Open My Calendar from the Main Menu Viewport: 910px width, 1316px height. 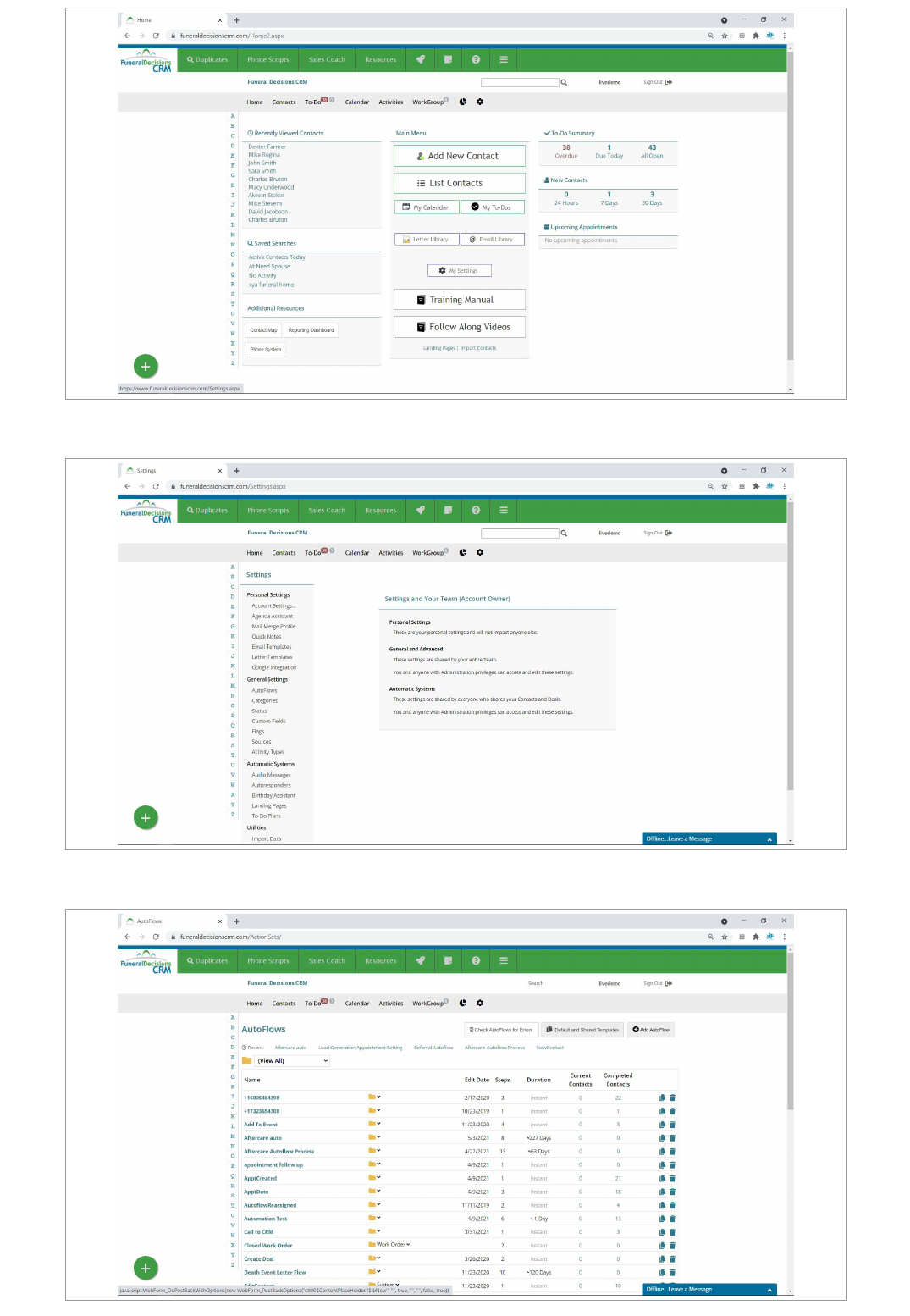pos(426,207)
